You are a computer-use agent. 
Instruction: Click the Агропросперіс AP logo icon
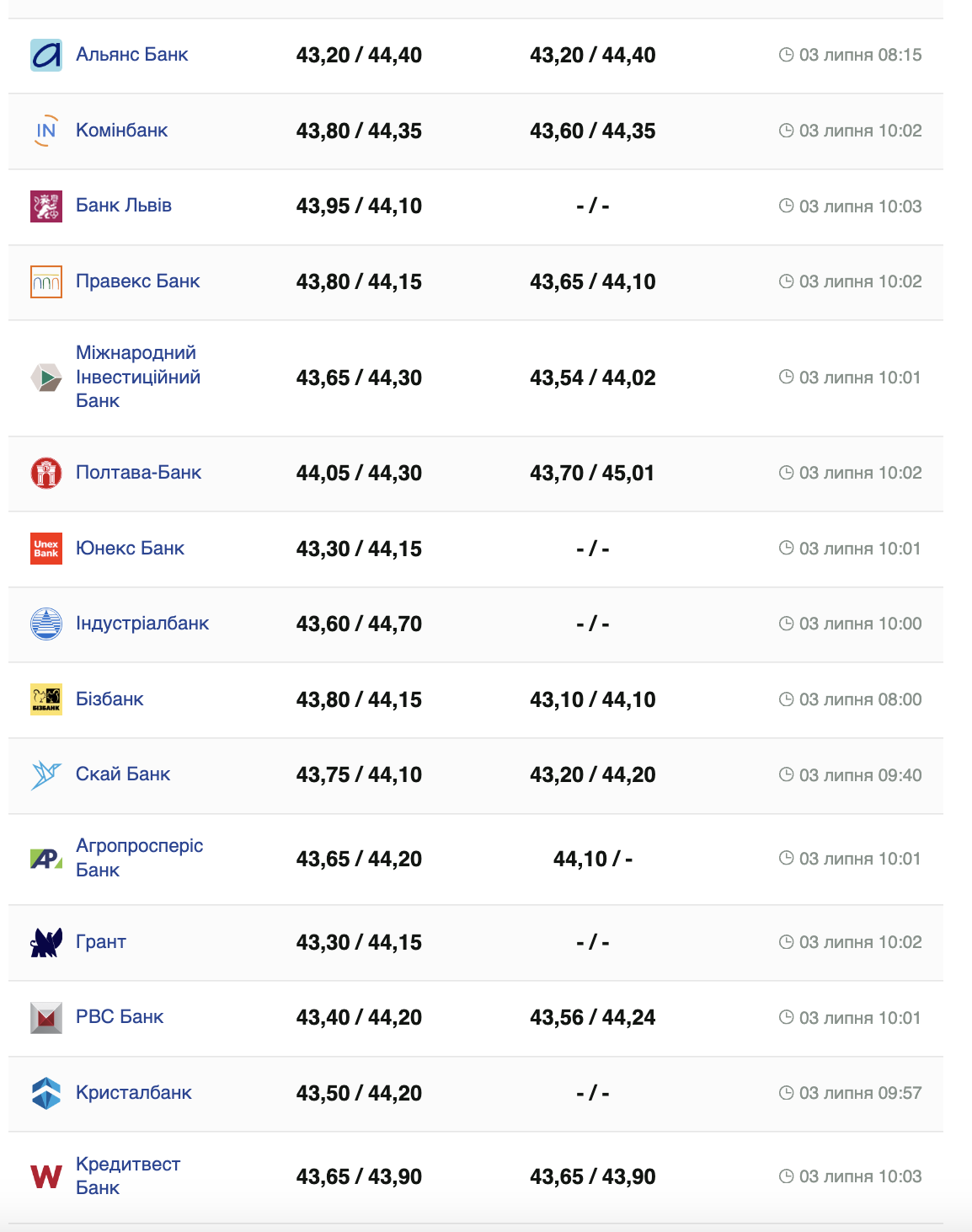pos(46,859)
